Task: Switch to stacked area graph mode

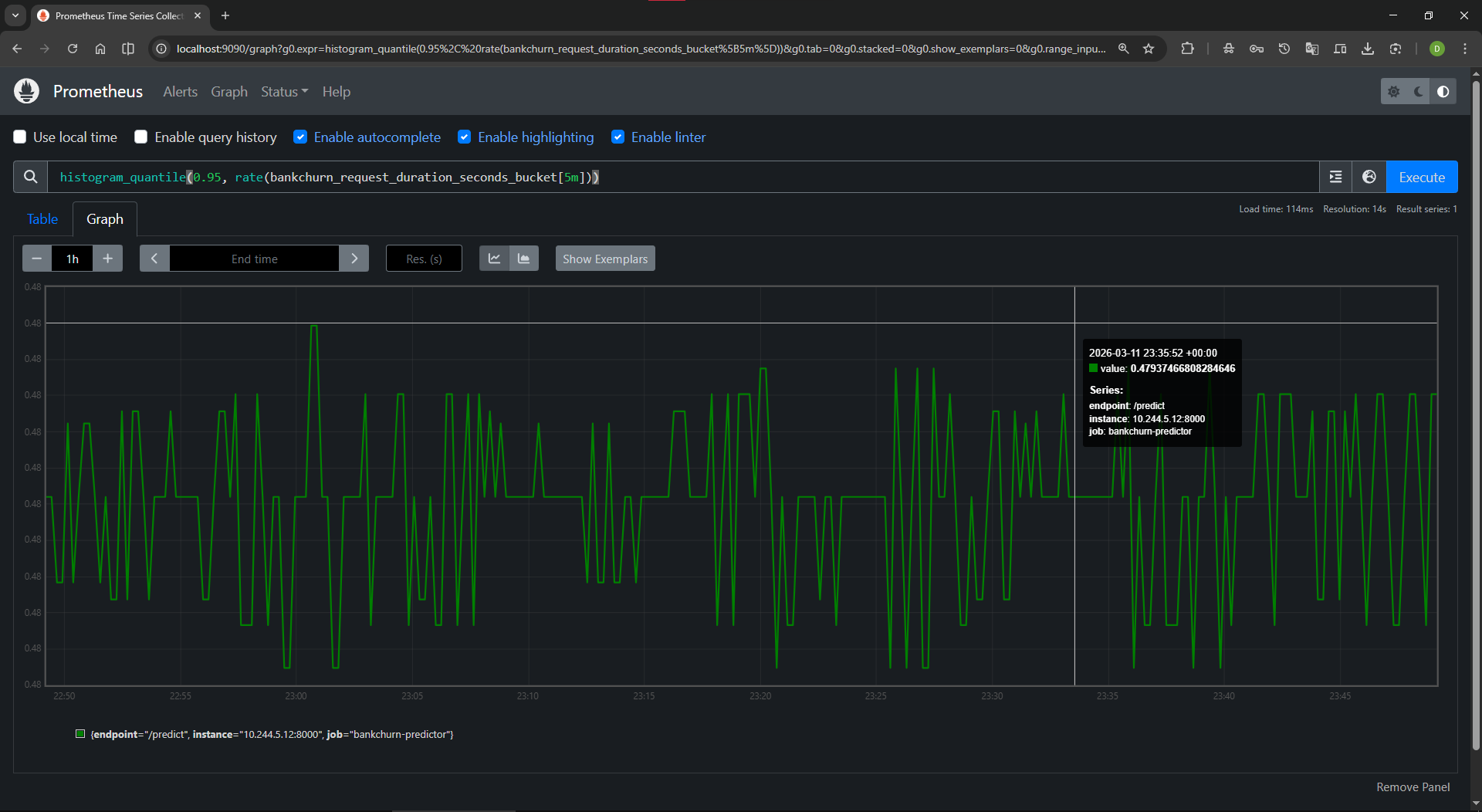Action: tap(524, 259)
